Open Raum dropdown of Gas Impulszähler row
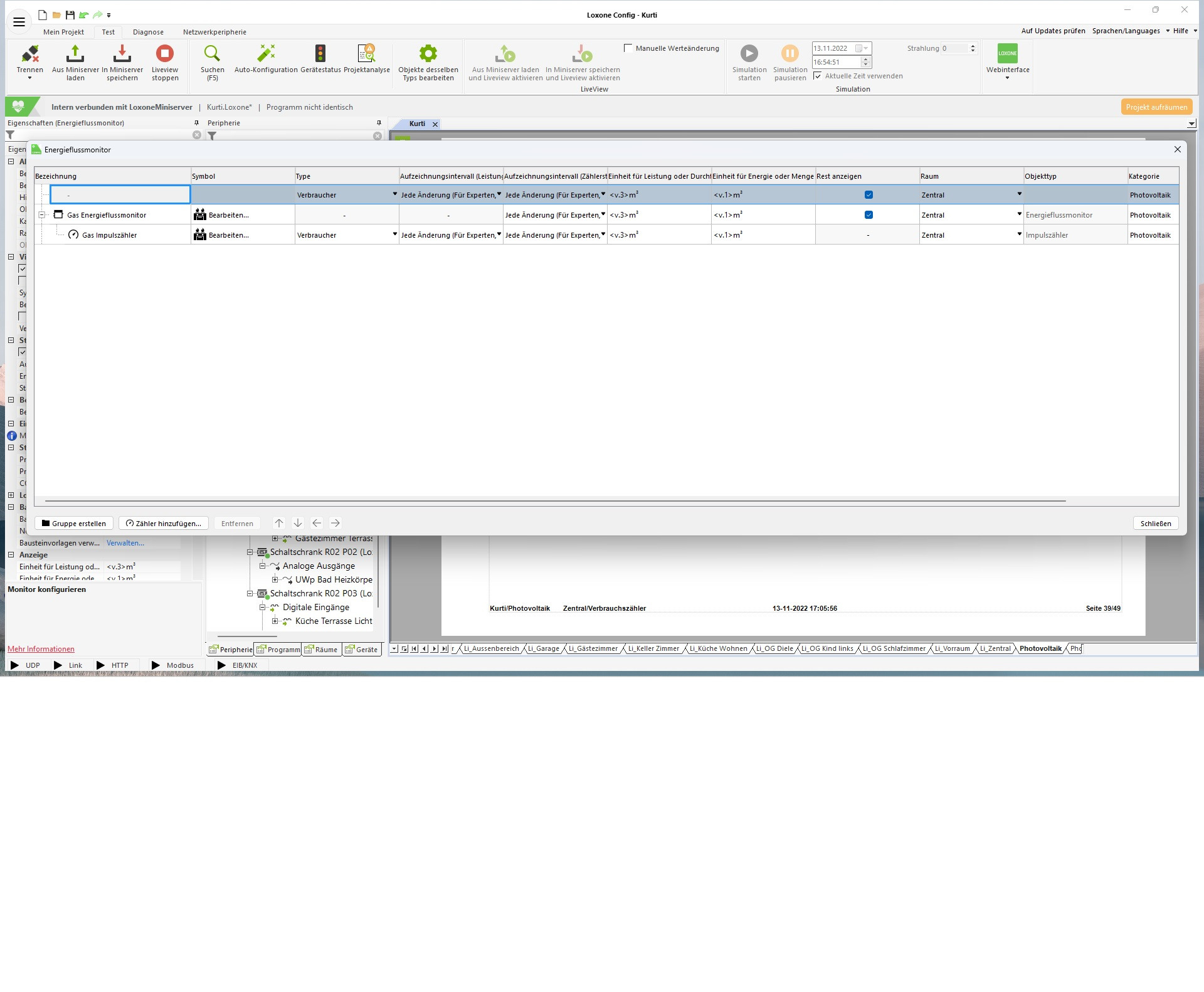Screen dimensions: 1204x992 click(x=1019, y=235)
